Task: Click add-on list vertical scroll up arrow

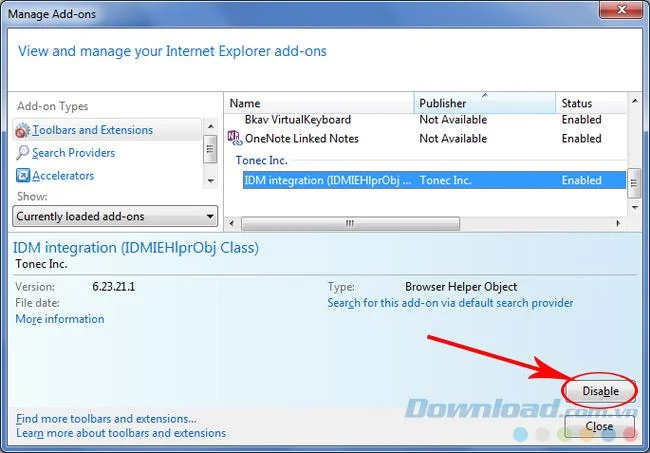Action: 635,101
